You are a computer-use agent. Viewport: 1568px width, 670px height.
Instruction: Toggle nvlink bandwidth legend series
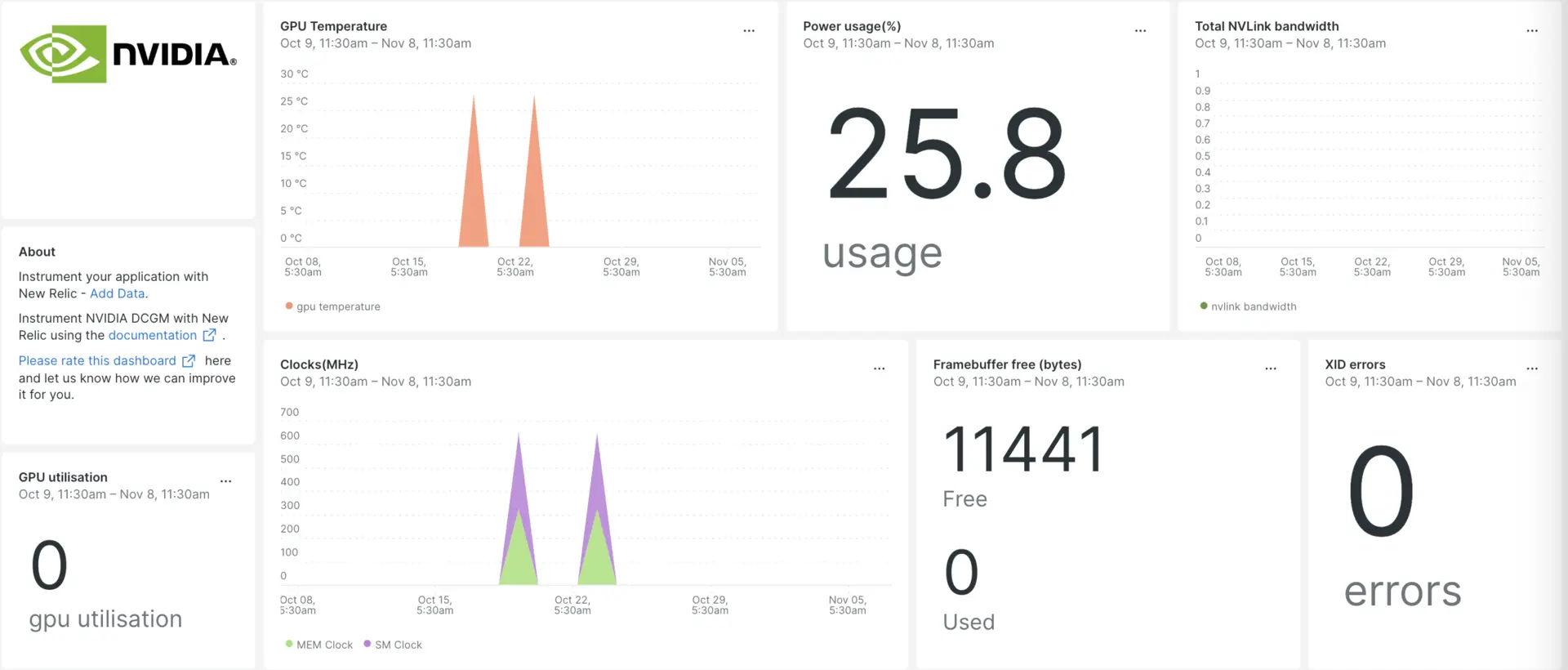pyautogui.click(x=1253, y=306)
